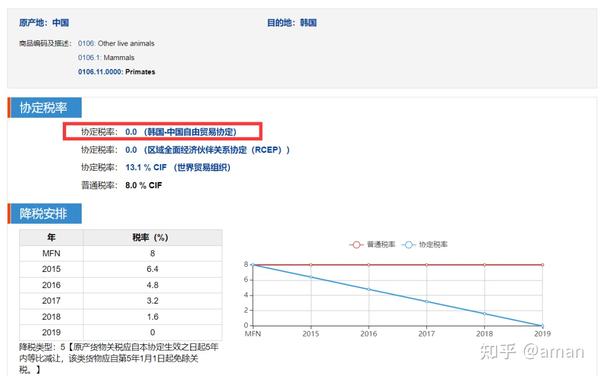The image size is (600, 376).
Task: Select the 2017 data point on blue line
Action: [x=427, y=301]
